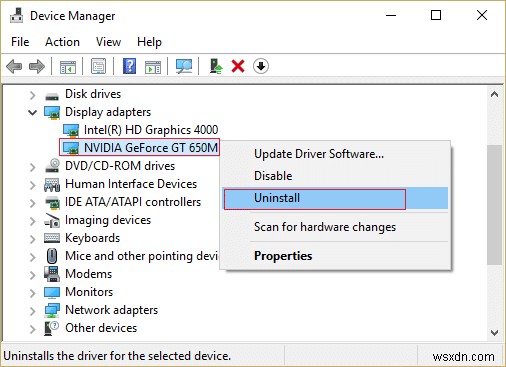Open the View menu
506x367 pixels.
coord(108,42)
